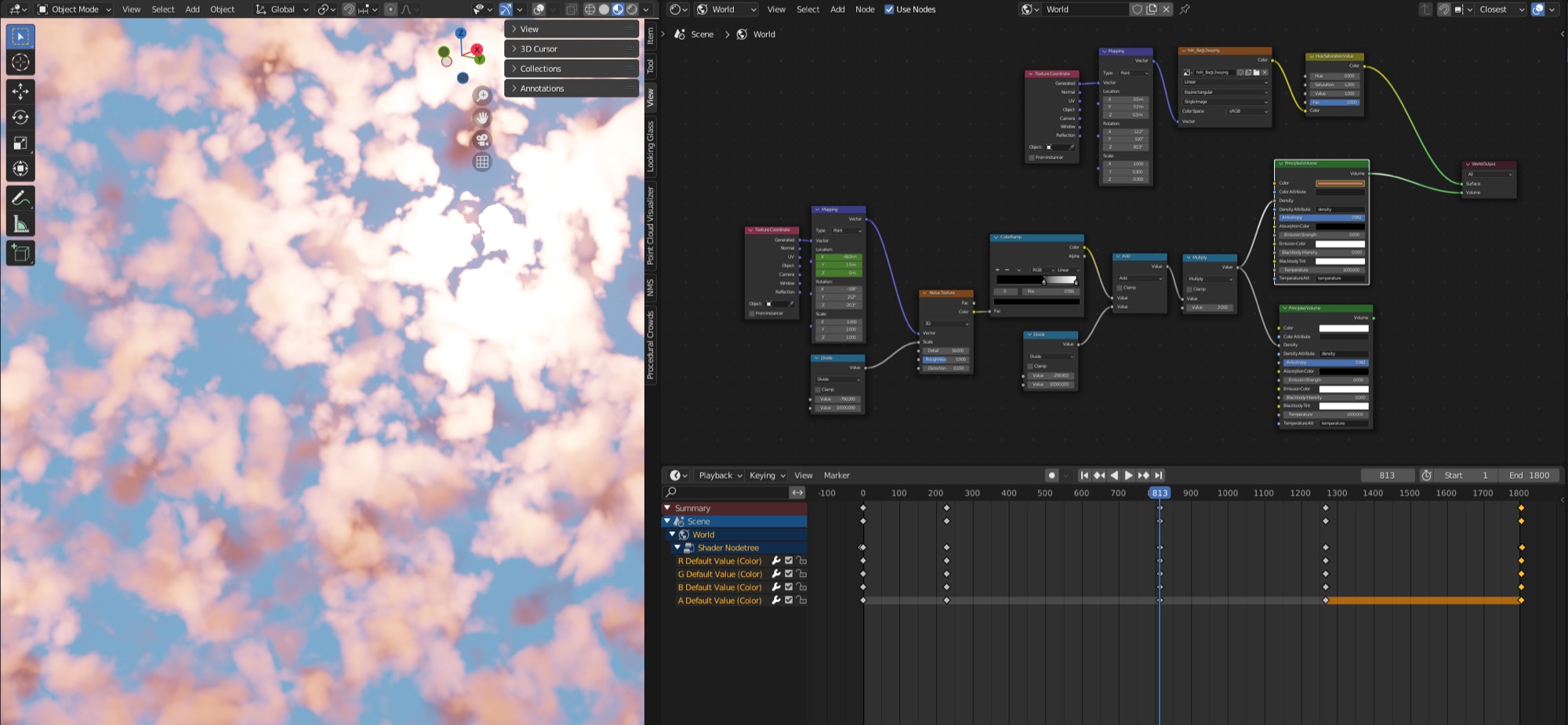Click the timeline channel search field
Image resolution: width=1568 pixels, height=725 pixels.
(726, 493)
